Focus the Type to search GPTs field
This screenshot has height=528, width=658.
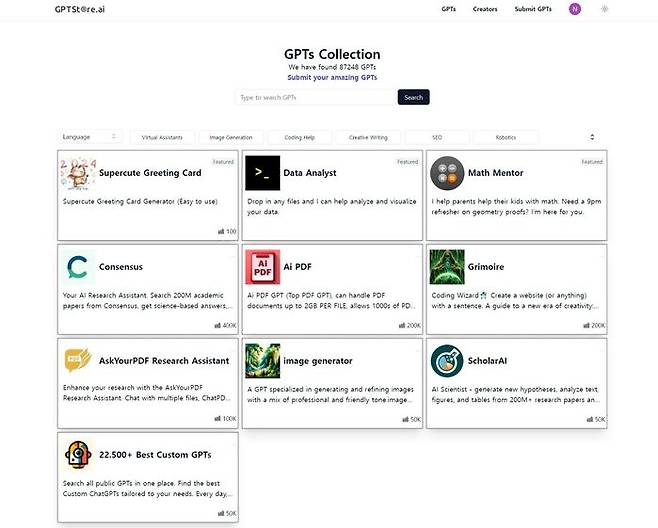(x=316, y=97)
